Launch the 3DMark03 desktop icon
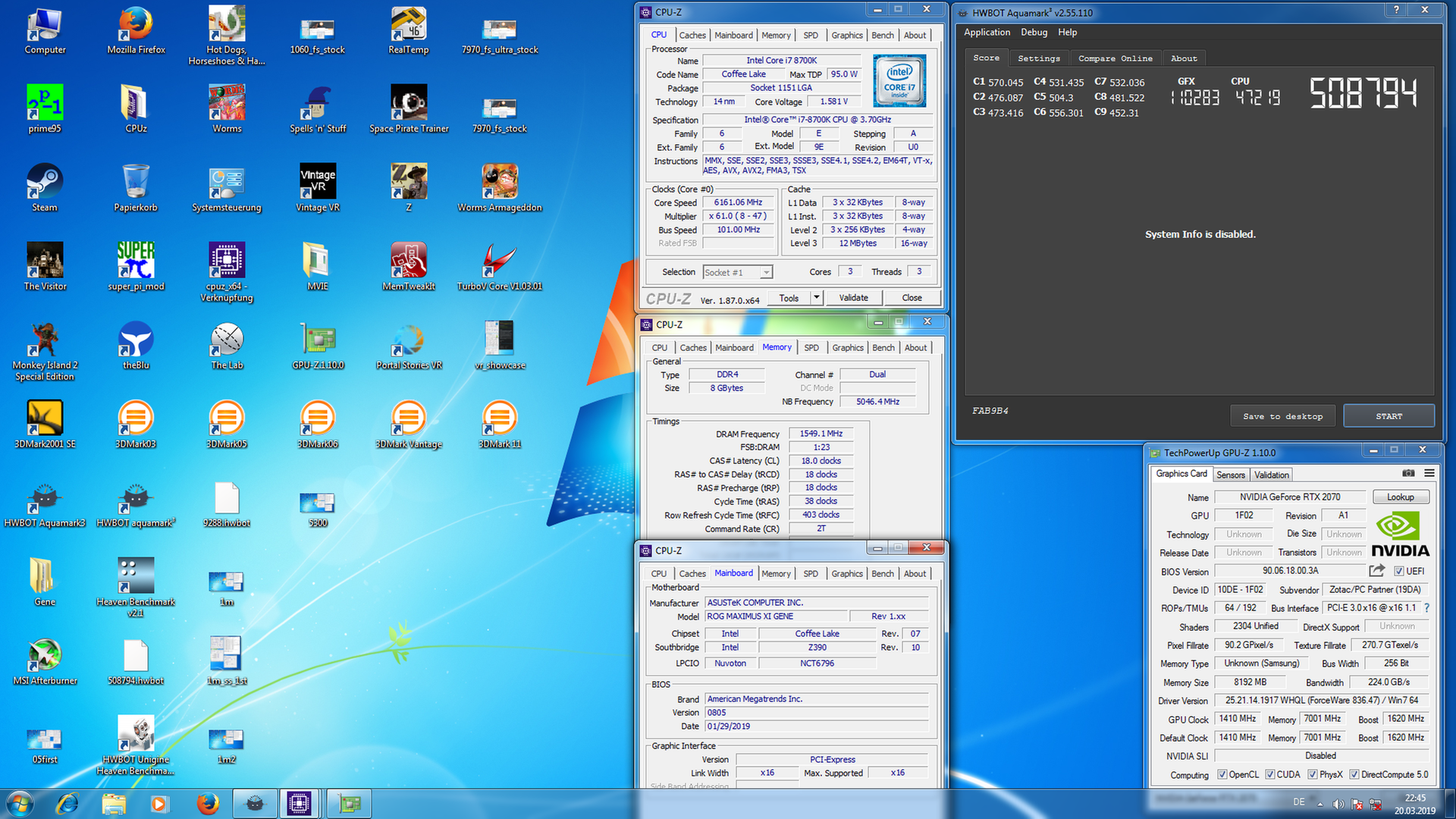The image size is (1456, 819). pyautogui.click(x=136, y=425)
